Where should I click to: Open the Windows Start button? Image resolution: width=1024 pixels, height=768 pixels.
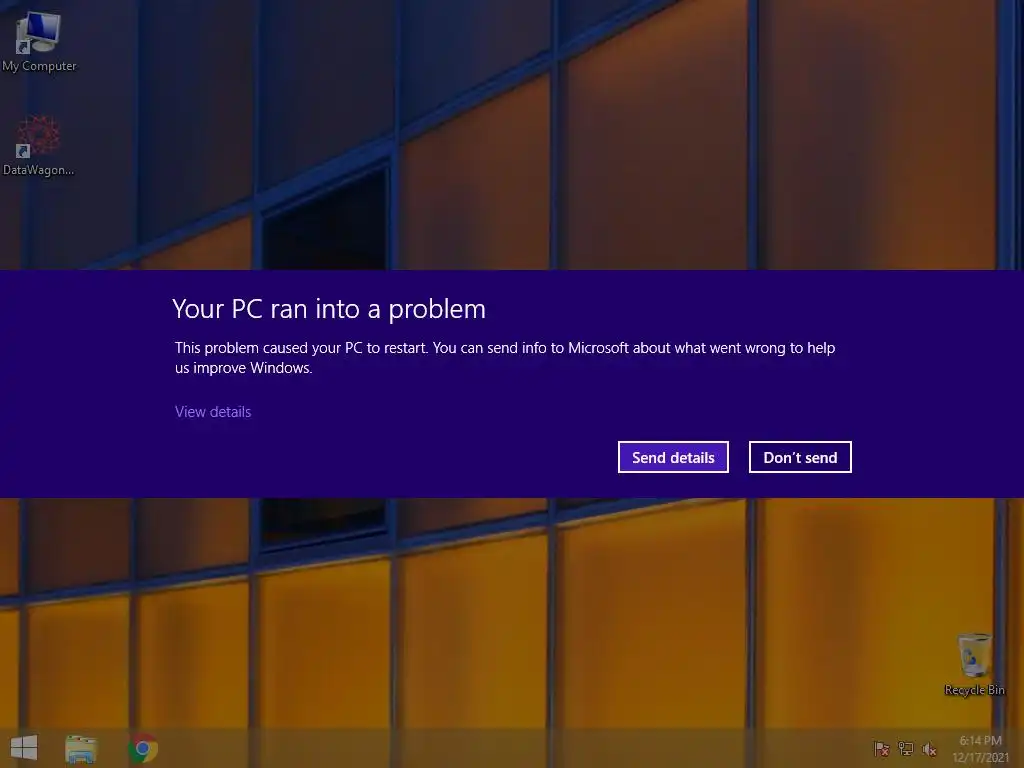24,748
